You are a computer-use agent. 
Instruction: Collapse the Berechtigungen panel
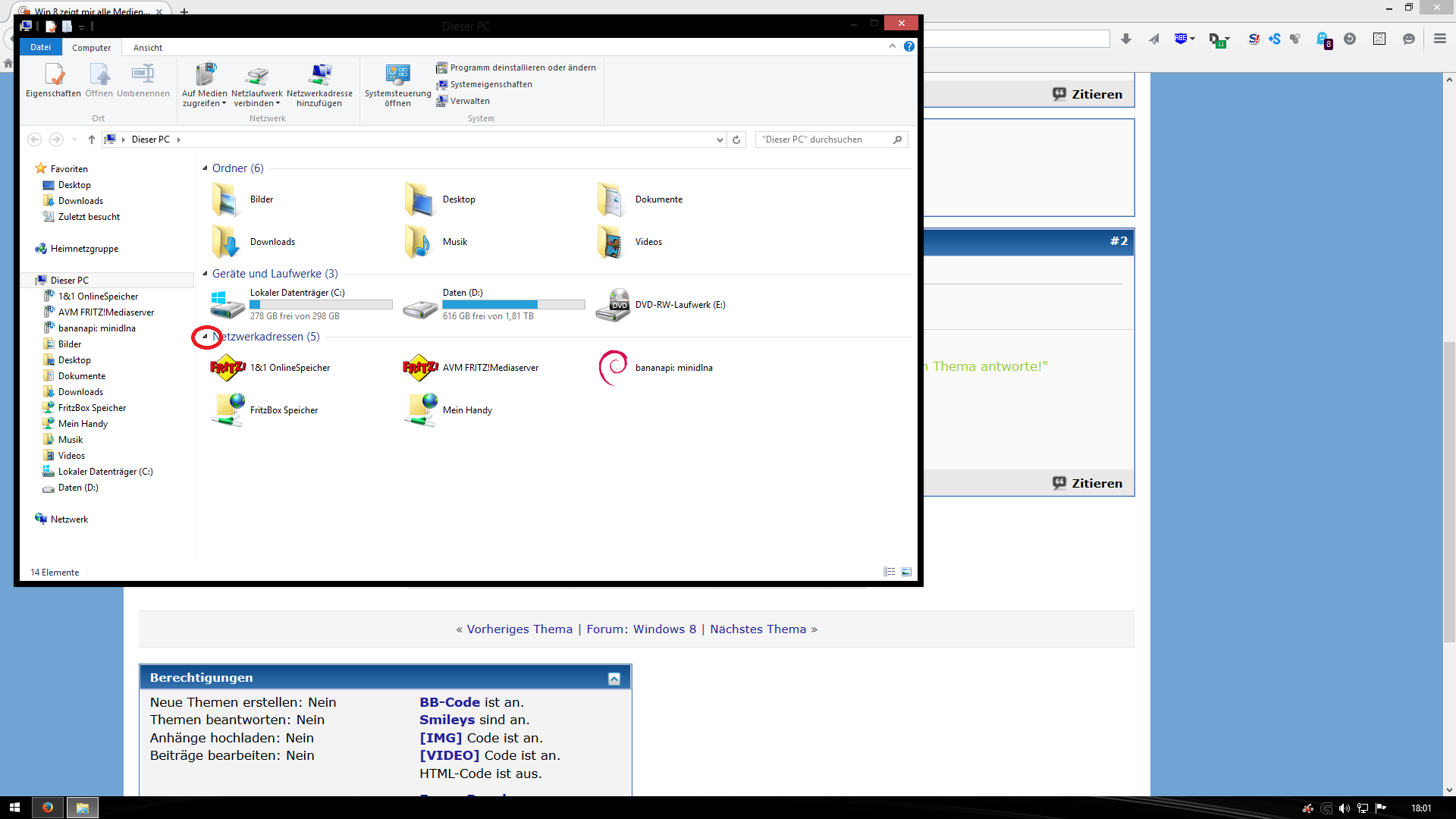(614, 679)
